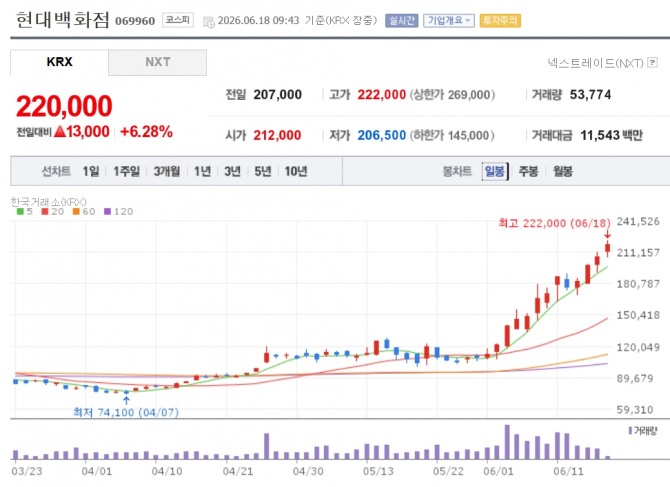Select the 주봉 weekly candle chart

click(x=529, y=172)
